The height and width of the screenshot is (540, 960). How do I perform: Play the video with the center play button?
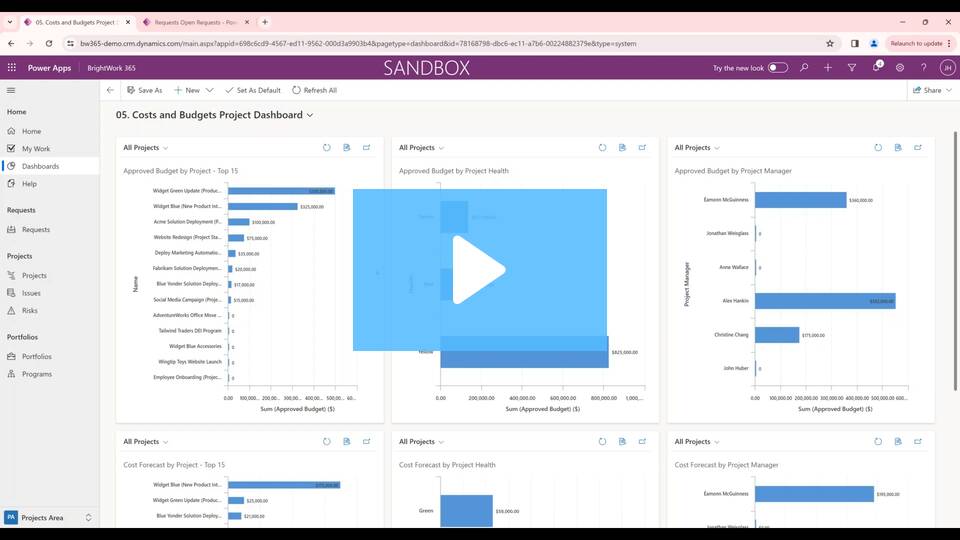coord(479,270)
